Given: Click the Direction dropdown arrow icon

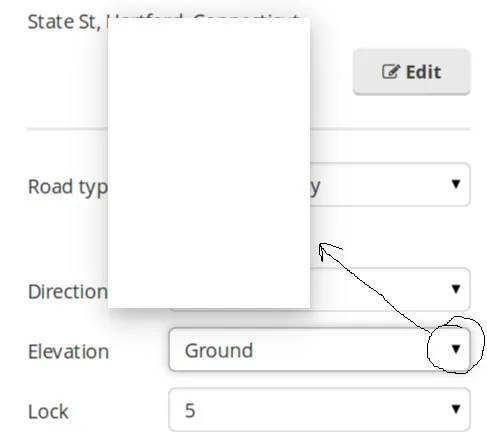Looking at the screenshot, I should tap(456, 289).
